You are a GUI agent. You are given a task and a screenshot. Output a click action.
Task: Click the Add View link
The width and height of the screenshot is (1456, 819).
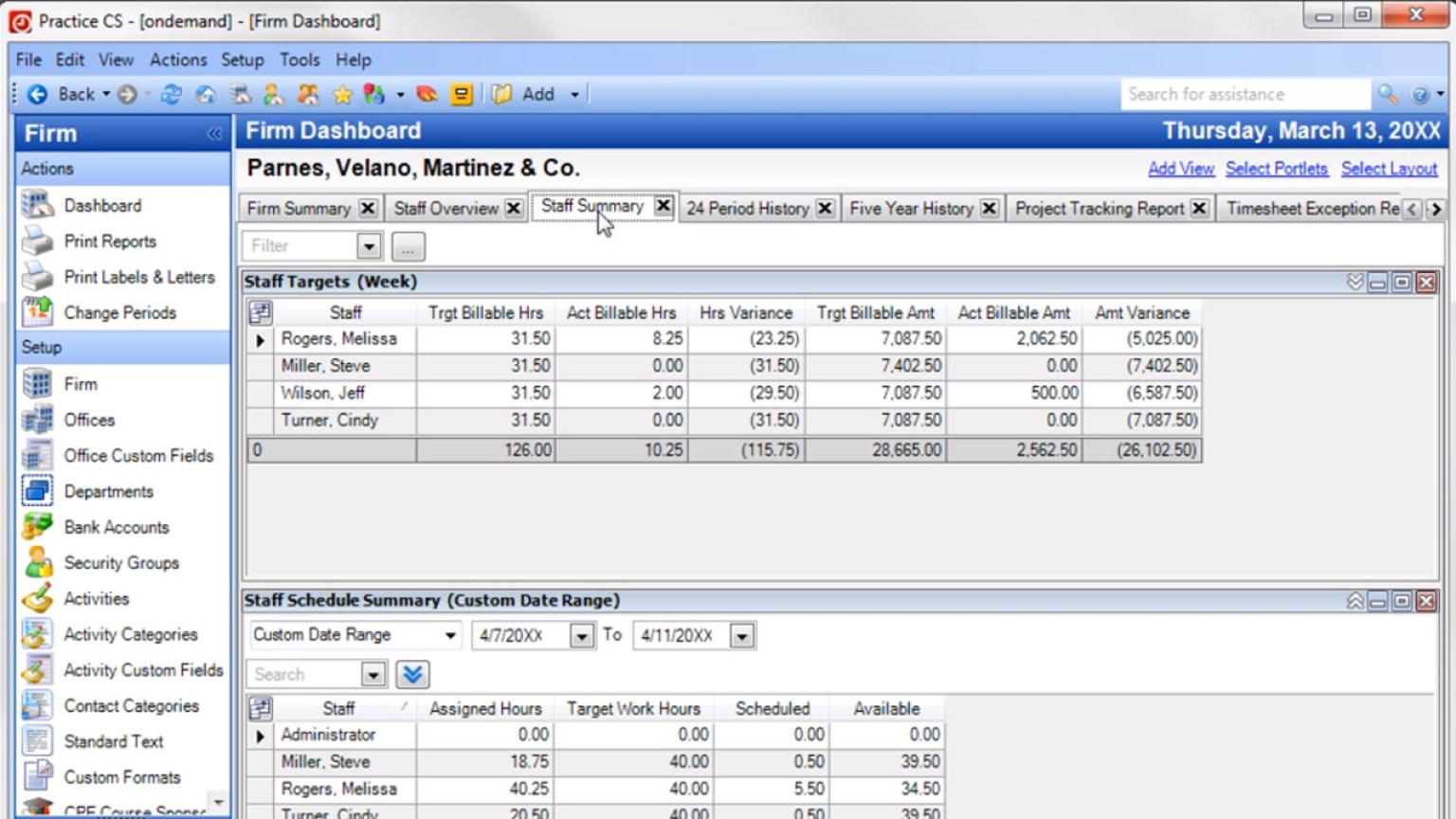click(1181, 169)
